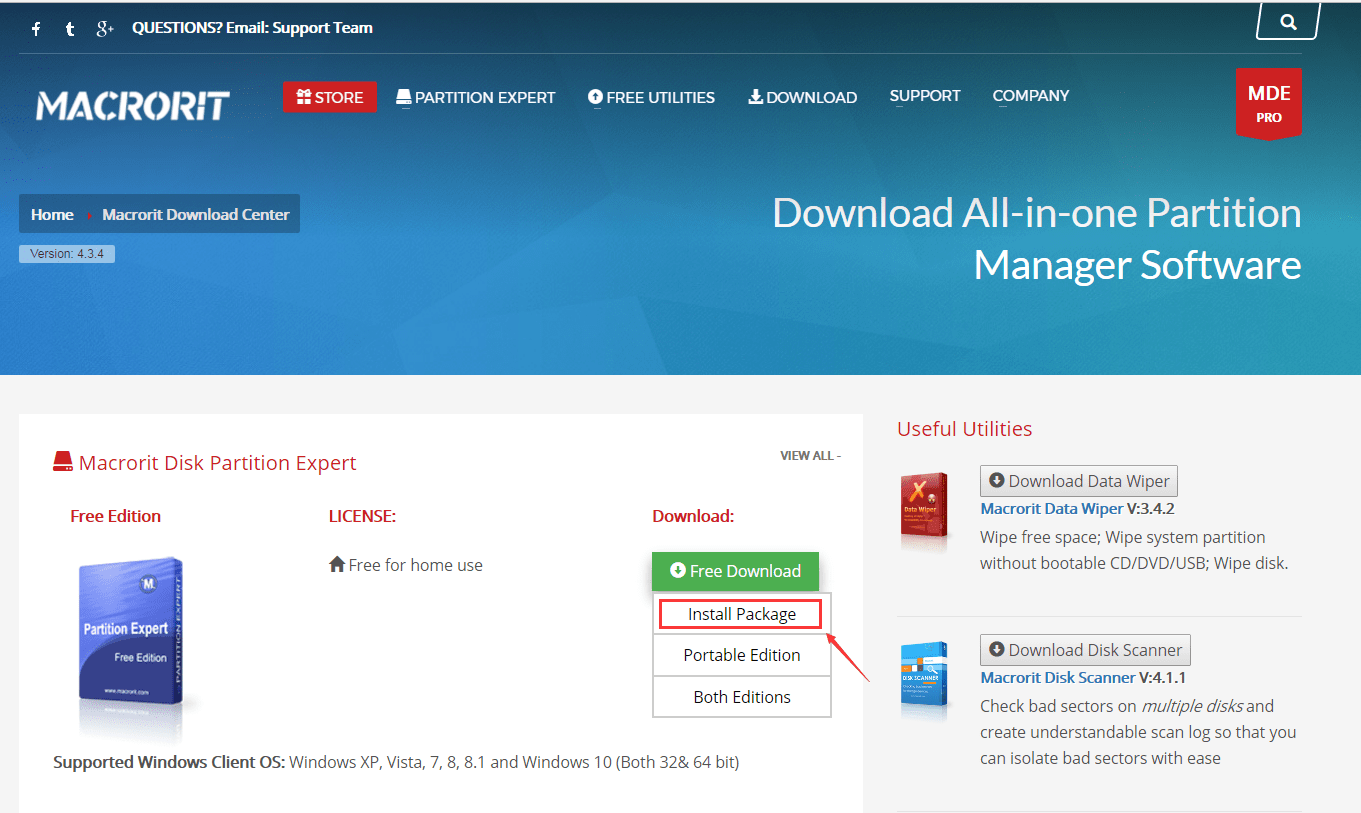Choose Both Editions option
The image size is (1361, 813).
coord(742,697)
